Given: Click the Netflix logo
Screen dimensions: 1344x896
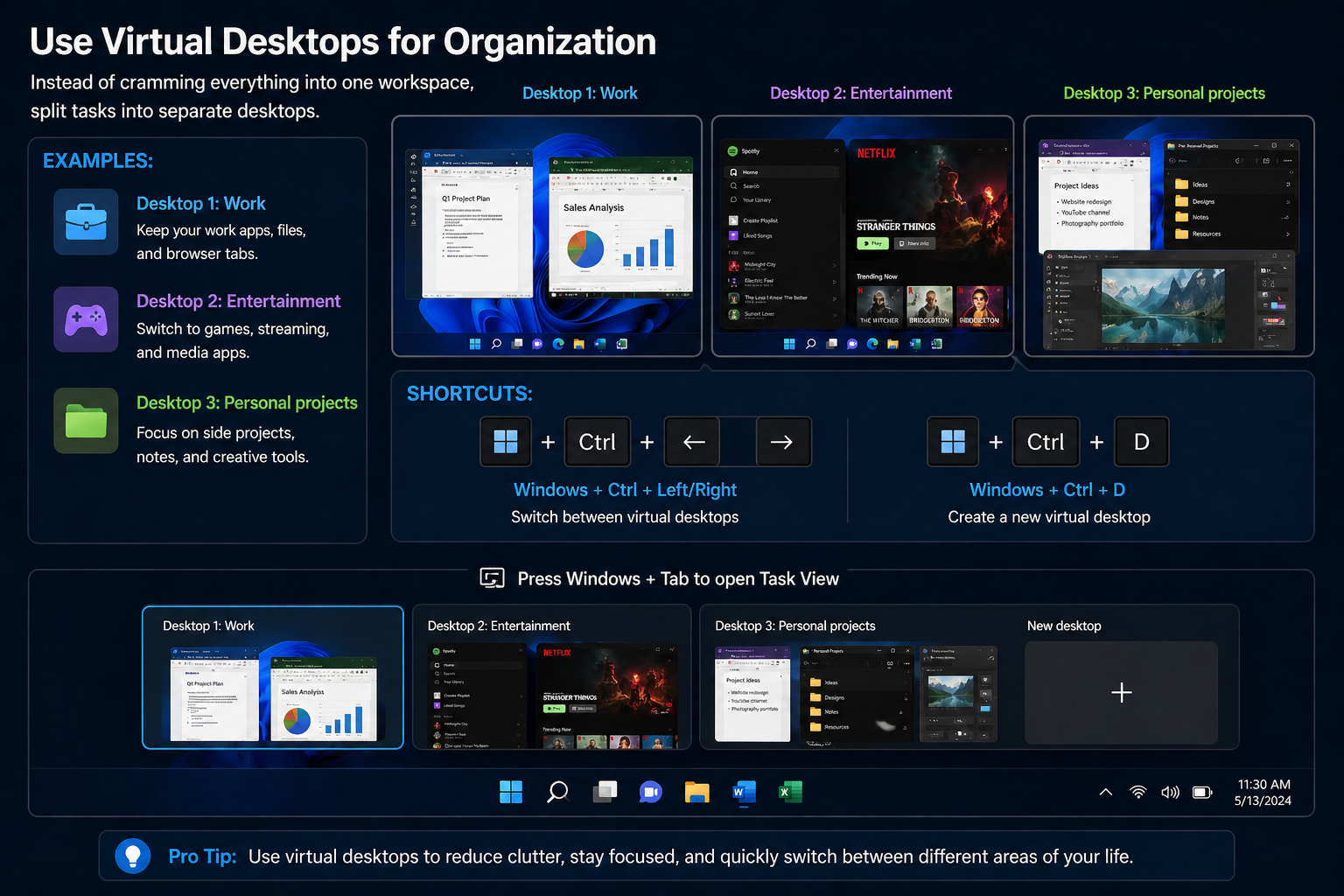Looking at the screenshot, I should (876, 153).
